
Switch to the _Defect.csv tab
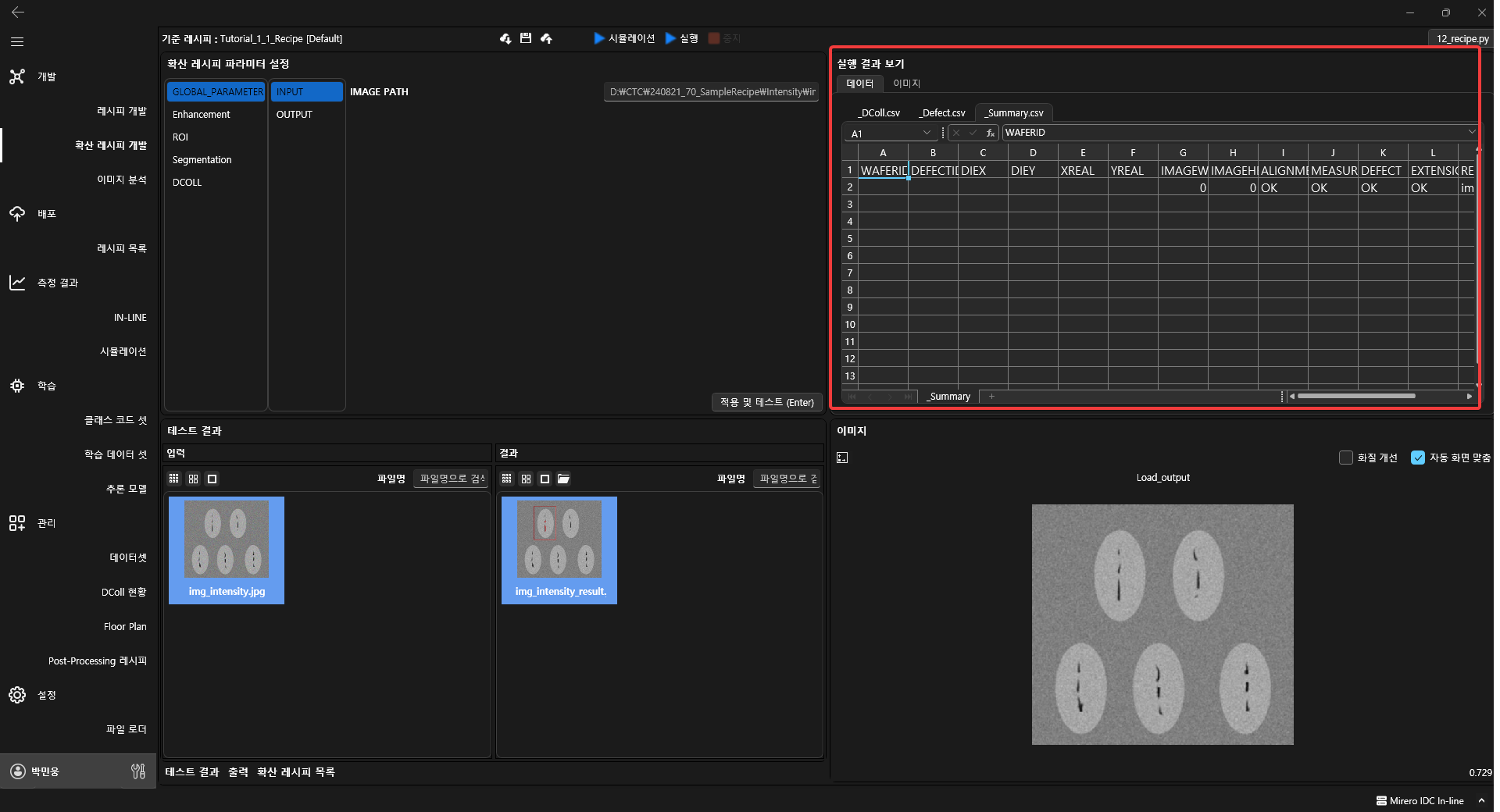point(941,113)
